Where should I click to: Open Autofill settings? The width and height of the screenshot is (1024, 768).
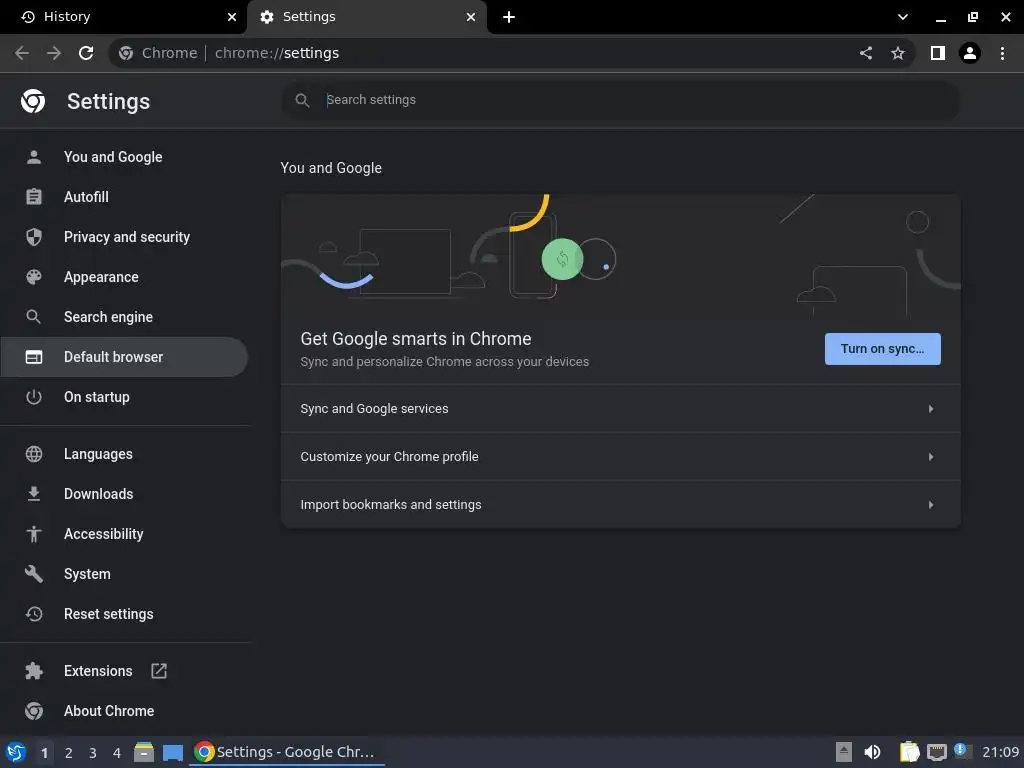[x=124, y=197]
